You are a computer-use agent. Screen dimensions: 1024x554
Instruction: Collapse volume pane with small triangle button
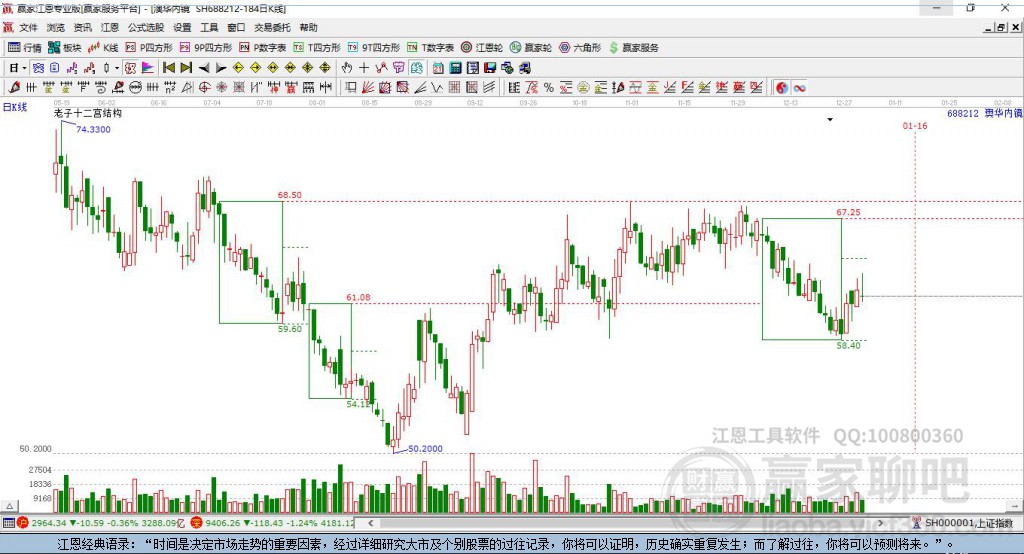[x=10, y=506]
